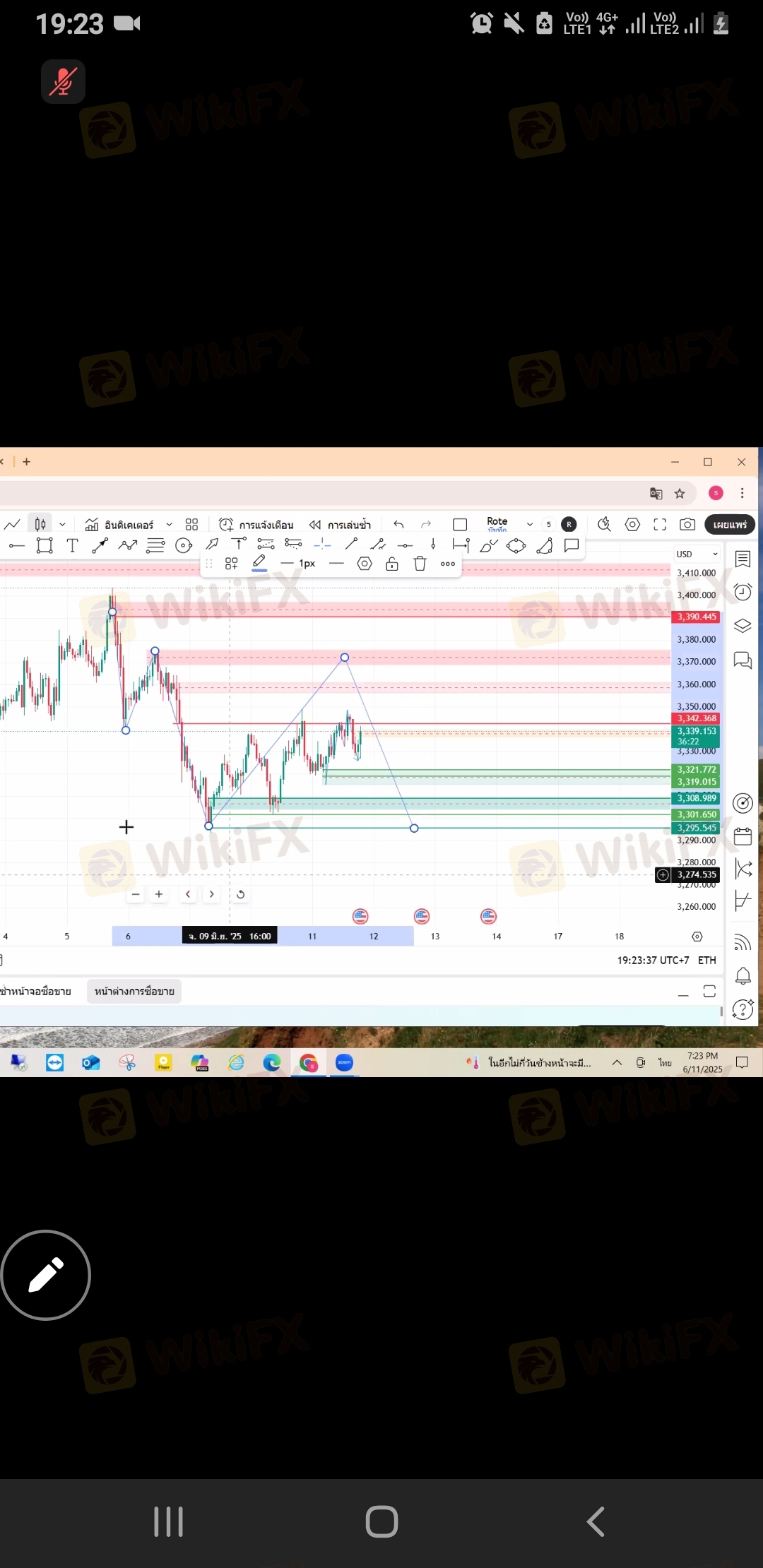Change timezone 19:23:37 UTC+7

[653, 961]
